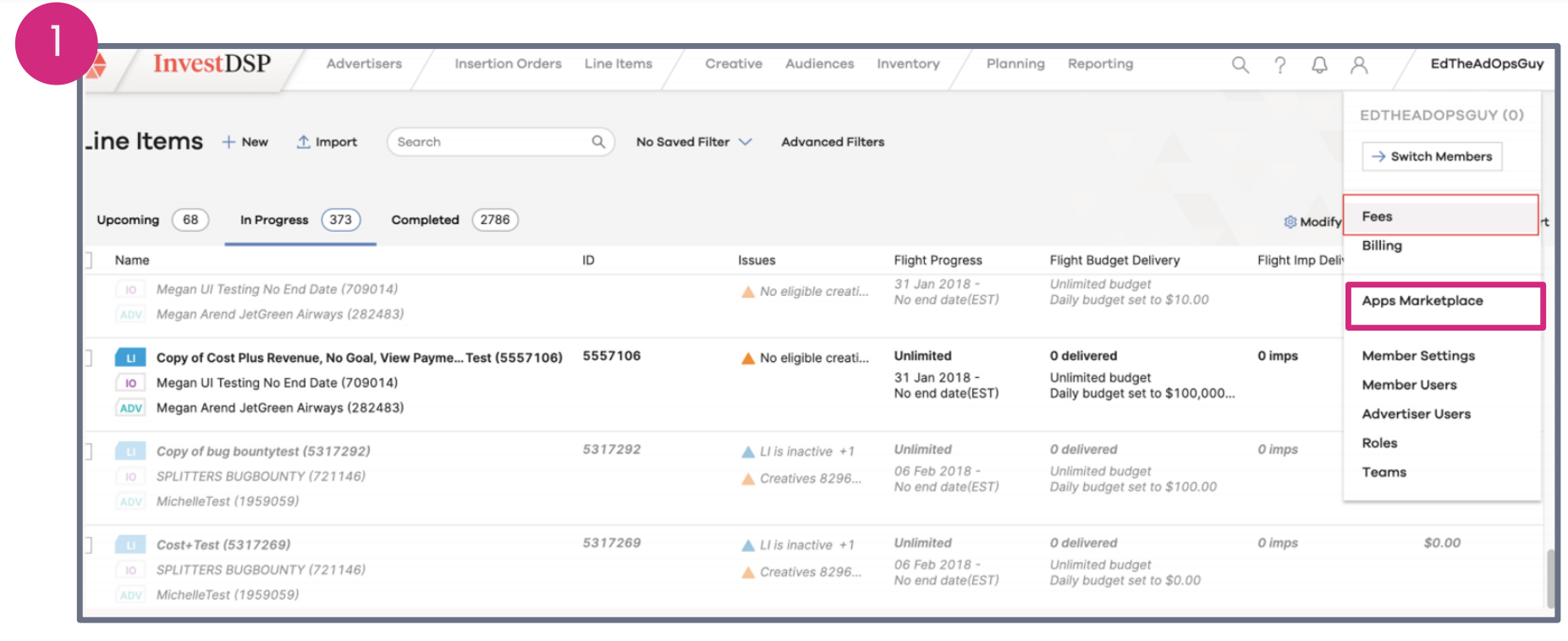
Task: Select the checkbox for Copy of bug bountytest row
Action: pyautogui.click(x=88, y=452)
